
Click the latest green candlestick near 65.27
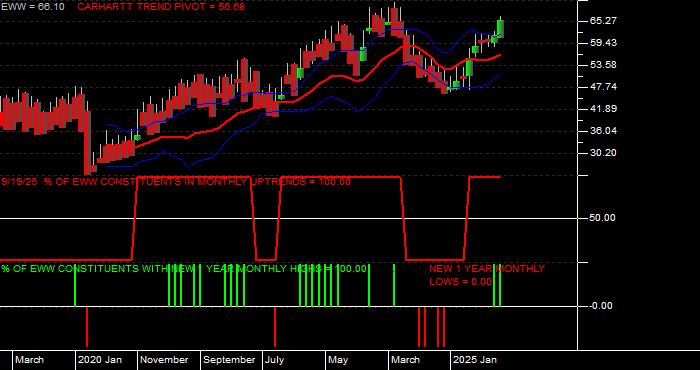[500, 28]
